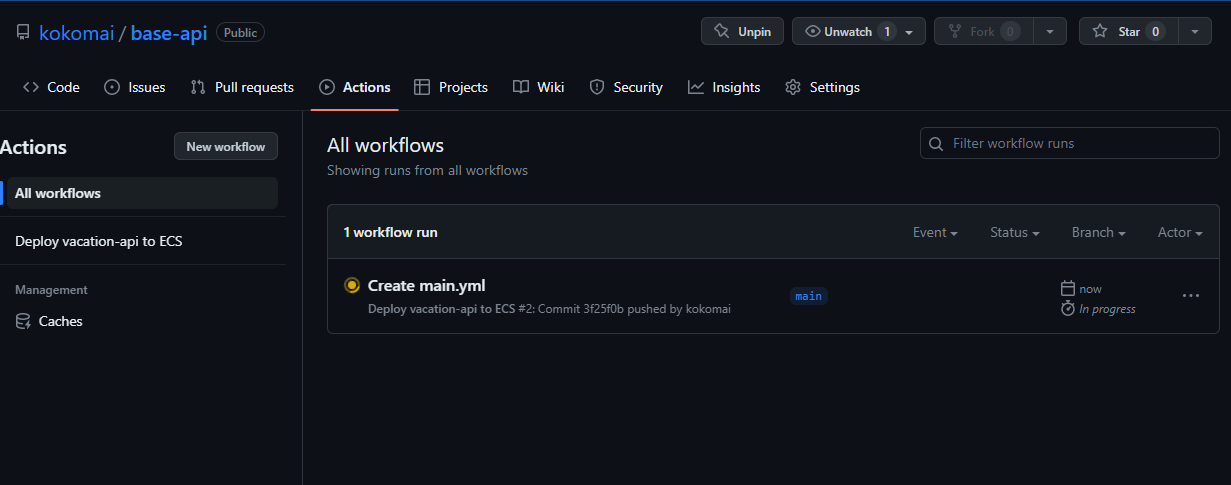Open the Branch filter dropdown

click(1099, 232)
